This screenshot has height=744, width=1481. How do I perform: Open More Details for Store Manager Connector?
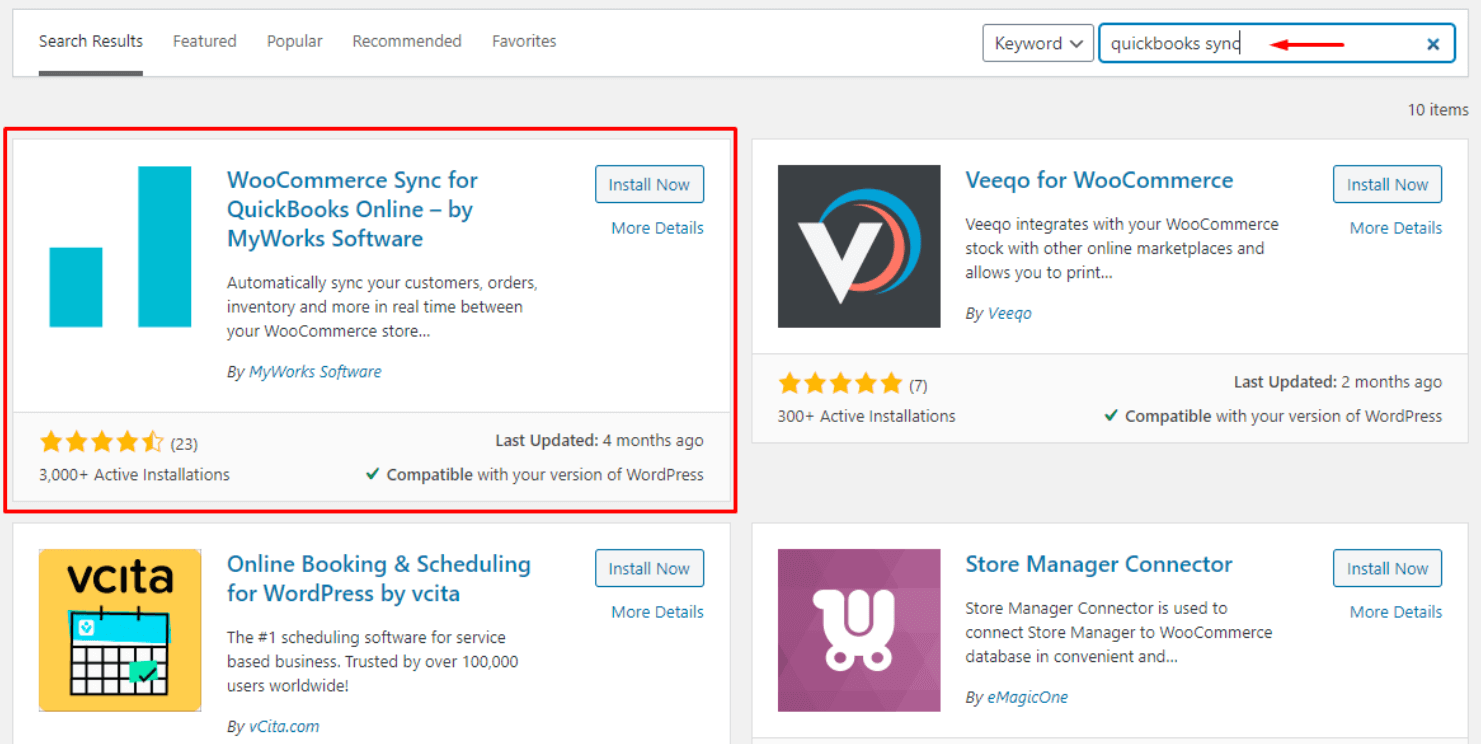click(x=1396, y=612)
